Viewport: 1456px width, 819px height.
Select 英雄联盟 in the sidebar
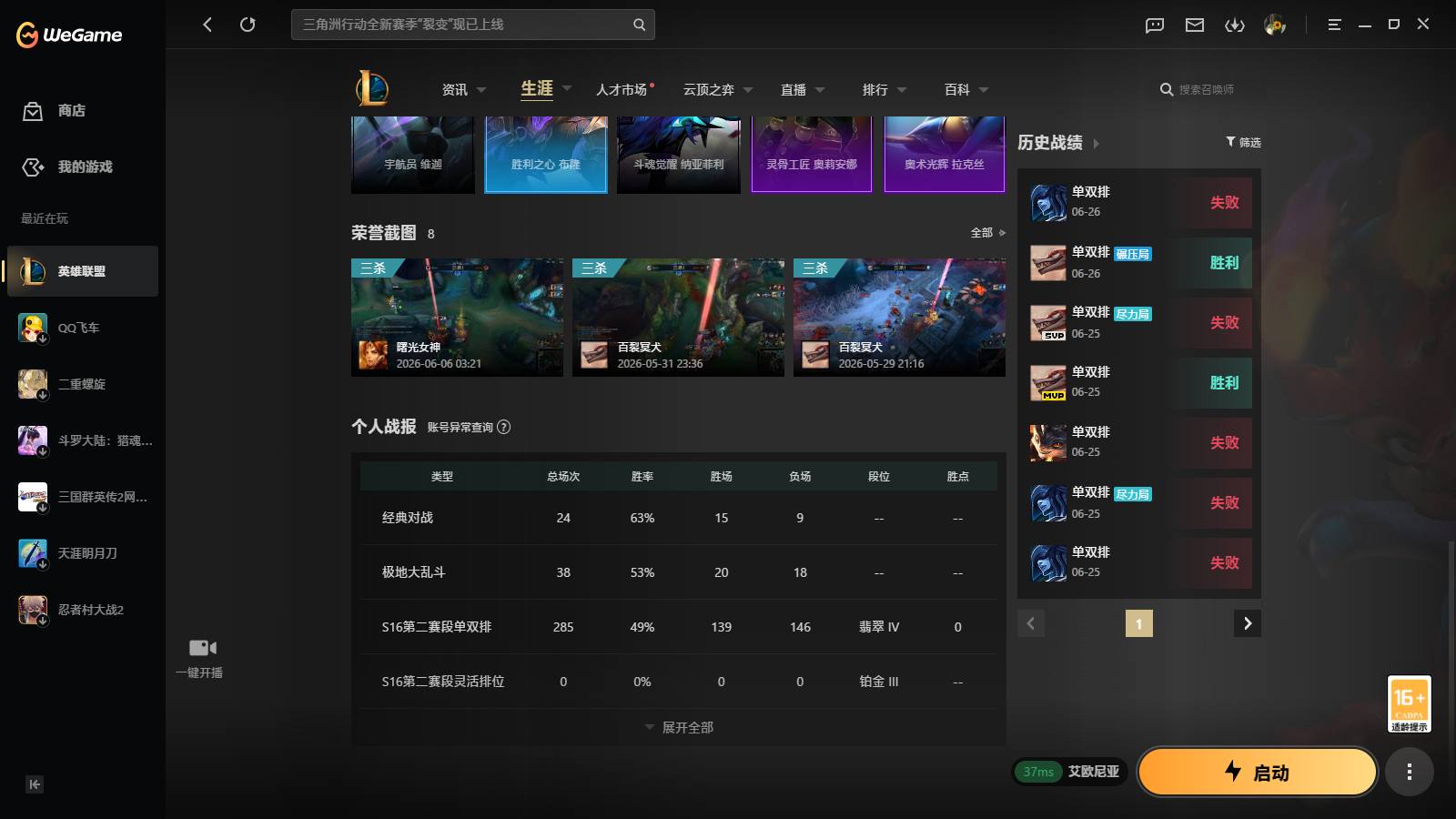coord(83,271)
